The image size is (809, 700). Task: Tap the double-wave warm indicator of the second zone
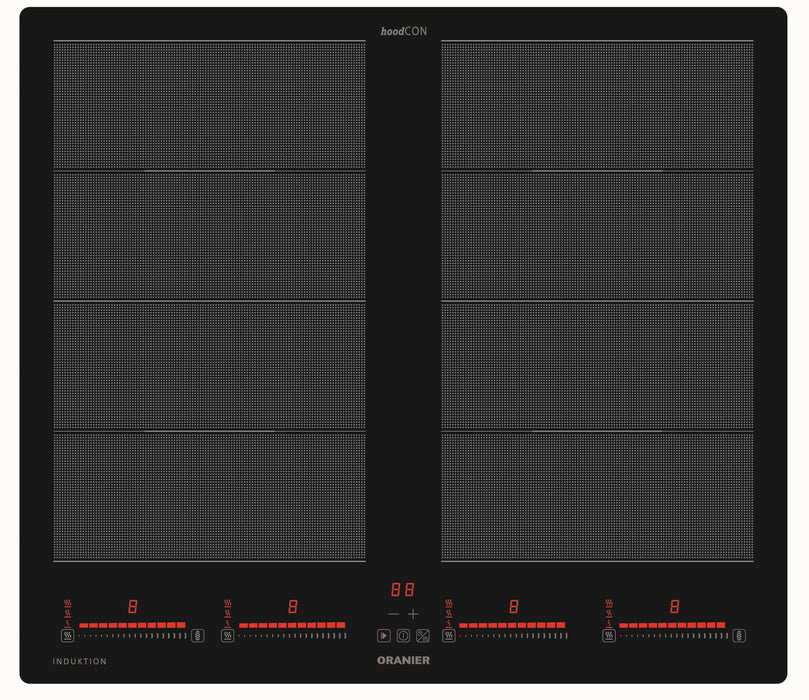(x=228, y=613)
